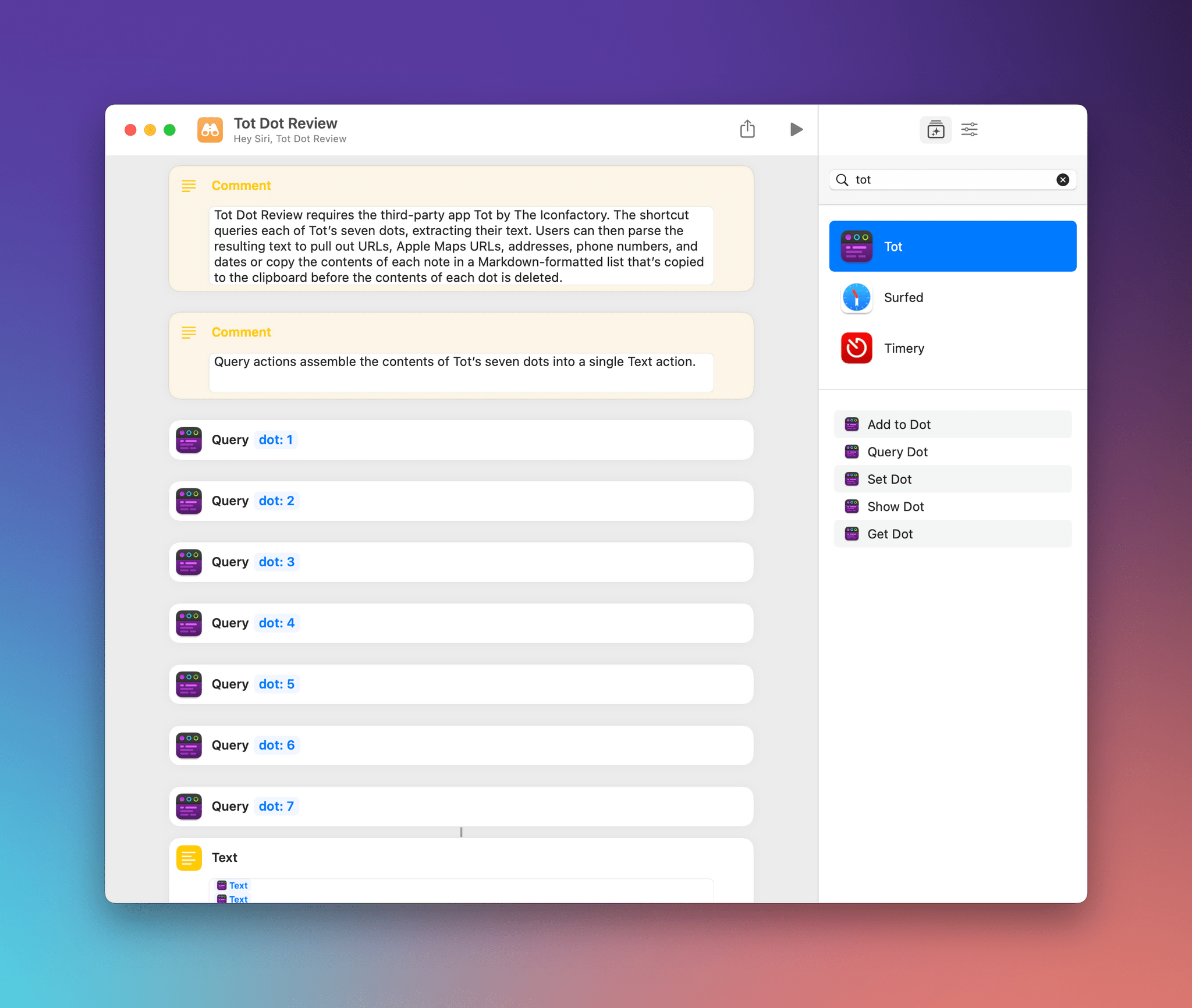Click the binoculars shortcut icon
The width and height of the screenshot is (1192, 1008).
coord(210,129)
